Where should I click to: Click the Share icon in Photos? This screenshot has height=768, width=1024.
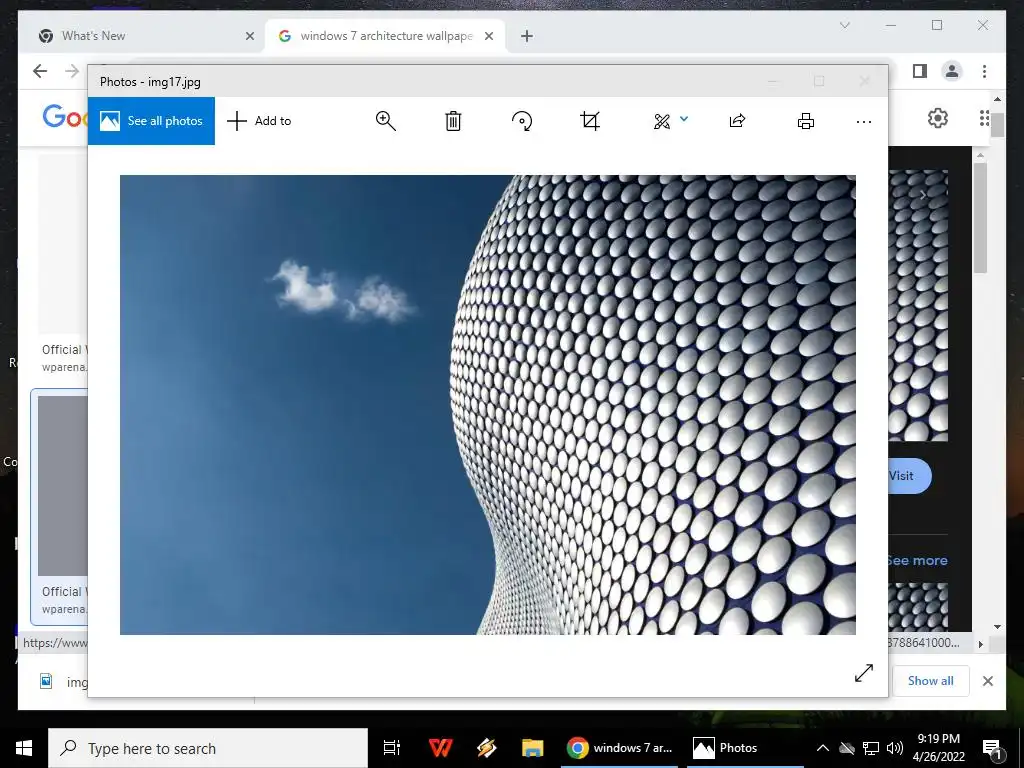pos(737,121)
